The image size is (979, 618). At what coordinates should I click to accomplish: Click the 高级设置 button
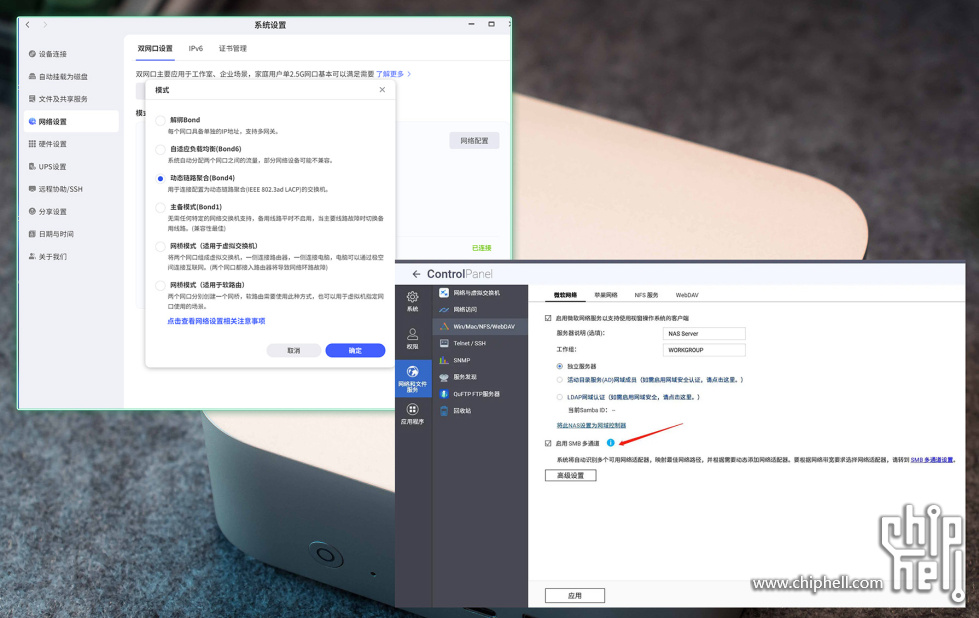pyautogui.click(x=570, y=476)
